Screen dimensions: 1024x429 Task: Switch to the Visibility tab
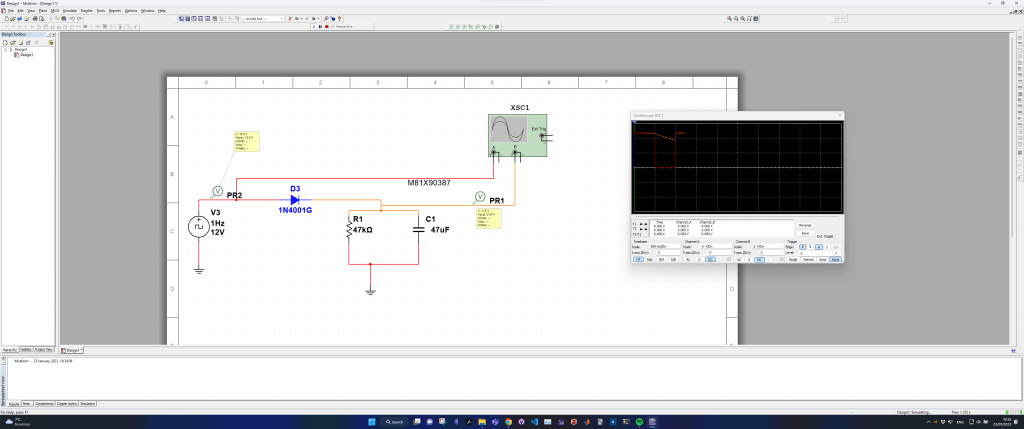click(x=26, y=349)
